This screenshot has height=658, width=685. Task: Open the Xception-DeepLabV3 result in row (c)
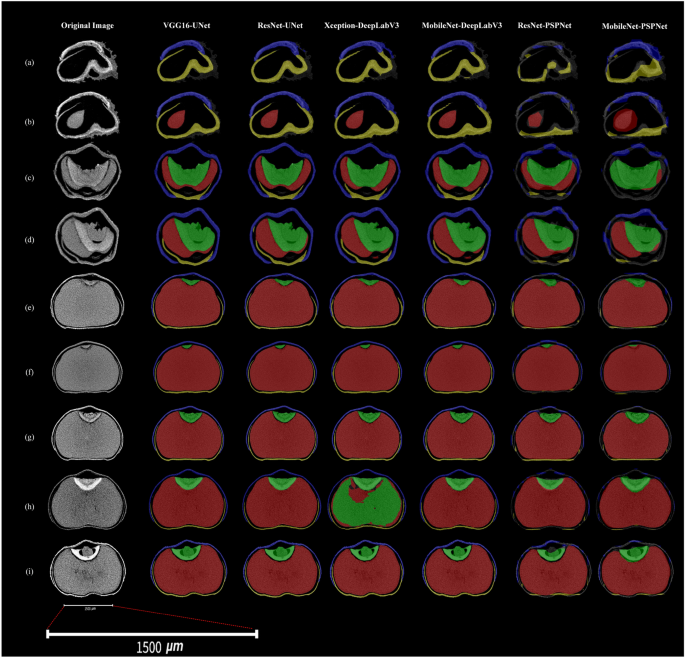pos(367,172)
